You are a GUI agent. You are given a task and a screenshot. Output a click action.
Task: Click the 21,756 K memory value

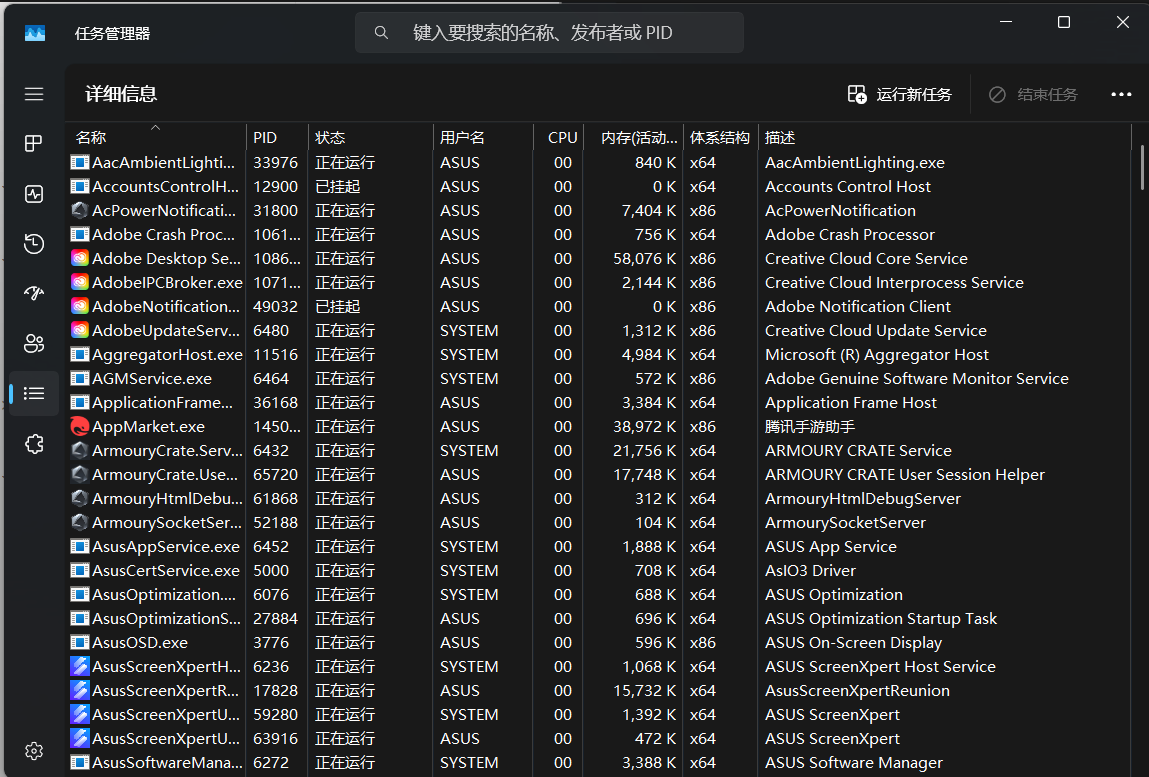coord(644,450)
